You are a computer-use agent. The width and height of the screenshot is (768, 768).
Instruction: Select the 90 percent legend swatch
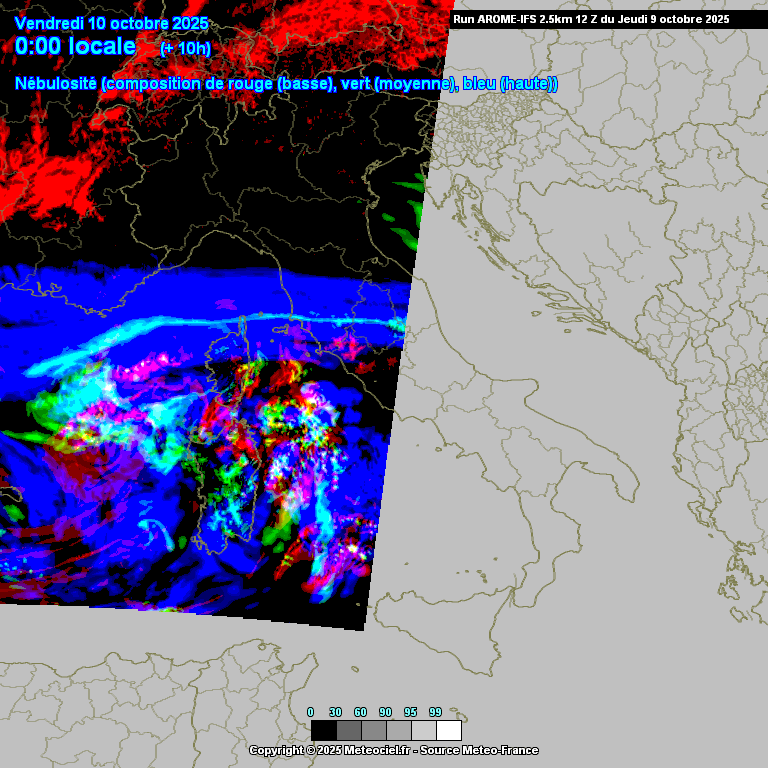(x=398, y=730)
